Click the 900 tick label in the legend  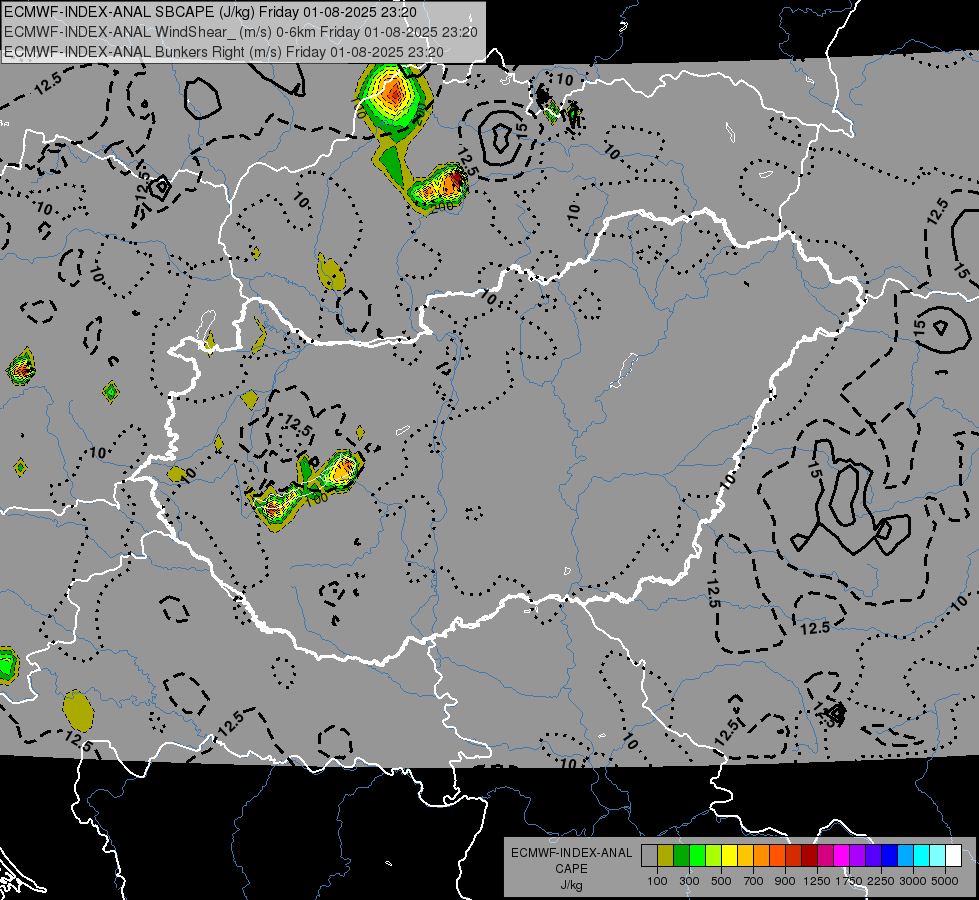(785, 881)
